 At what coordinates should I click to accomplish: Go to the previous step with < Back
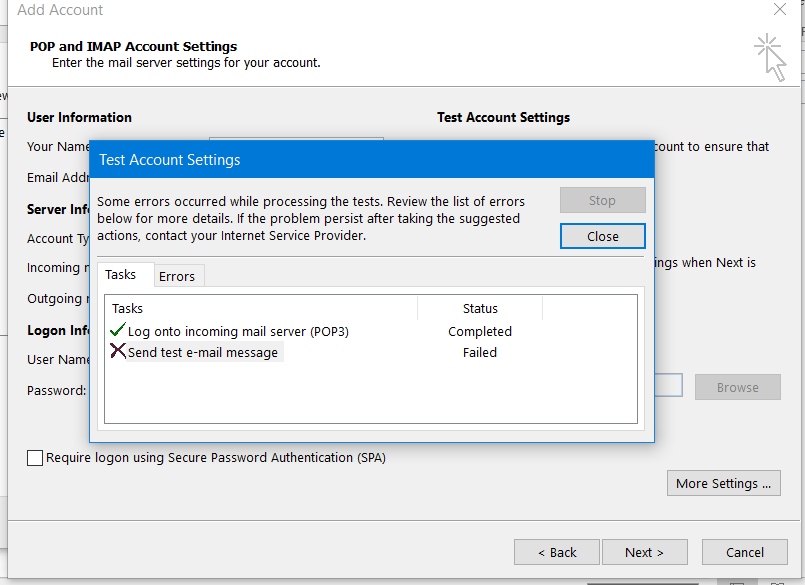(557, 552)
